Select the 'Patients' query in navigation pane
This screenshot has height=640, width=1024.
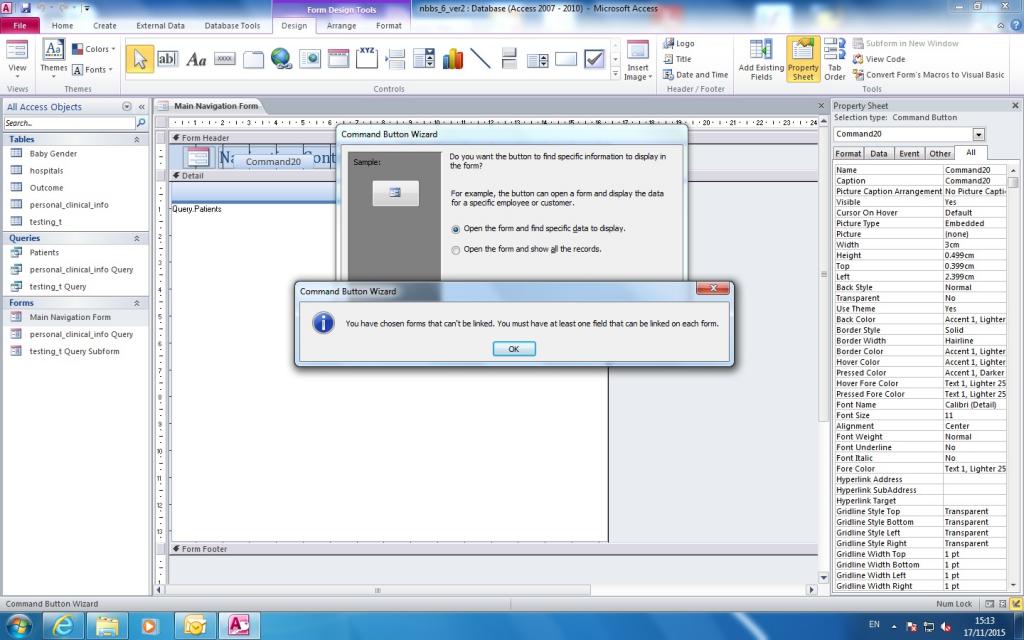pos(44,253)
